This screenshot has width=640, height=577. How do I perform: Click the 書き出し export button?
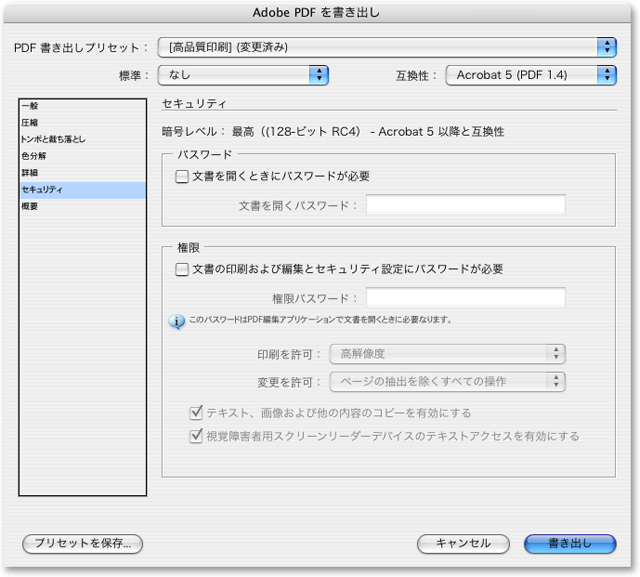570,543
